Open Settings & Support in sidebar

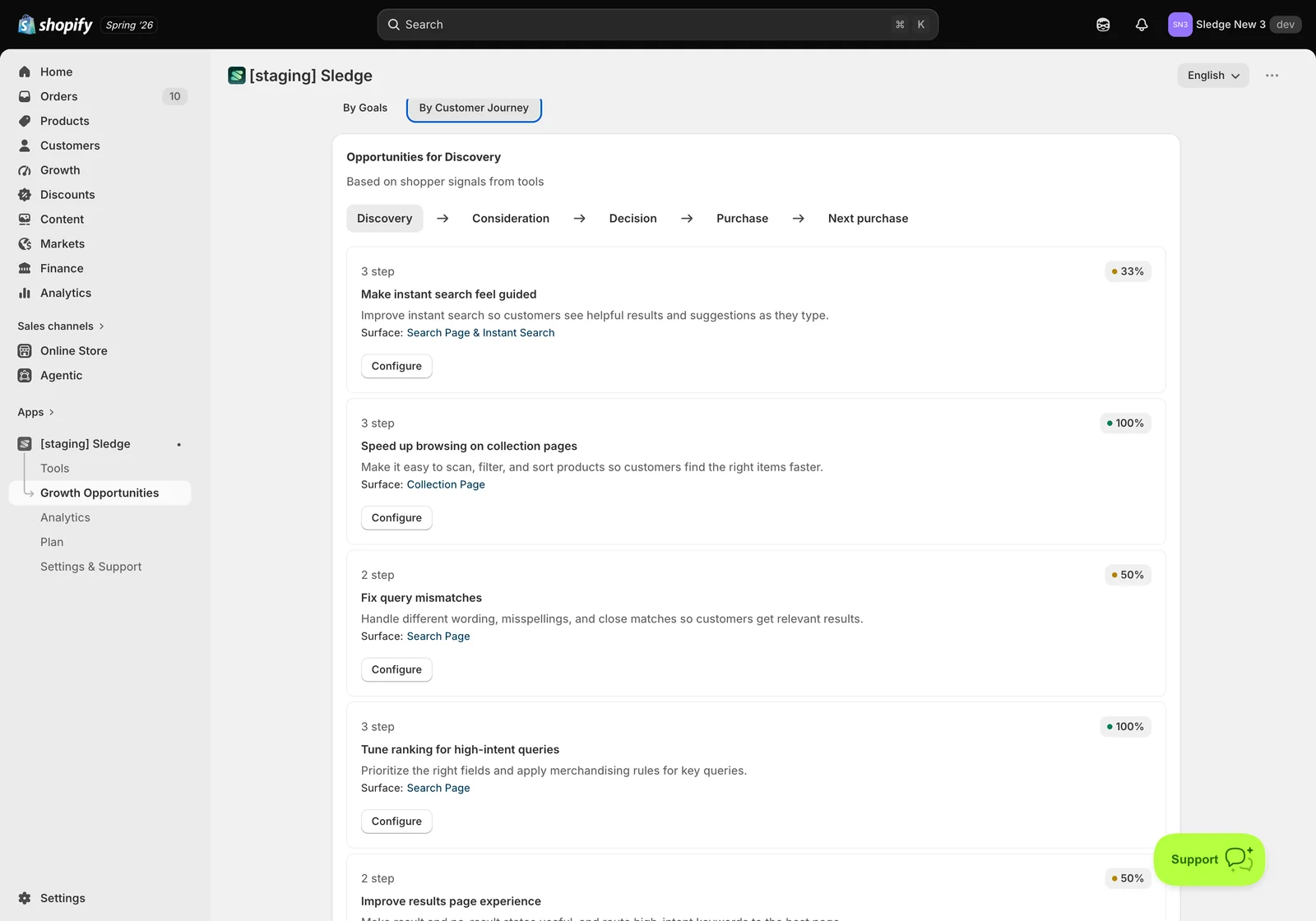tap(91, 567)
